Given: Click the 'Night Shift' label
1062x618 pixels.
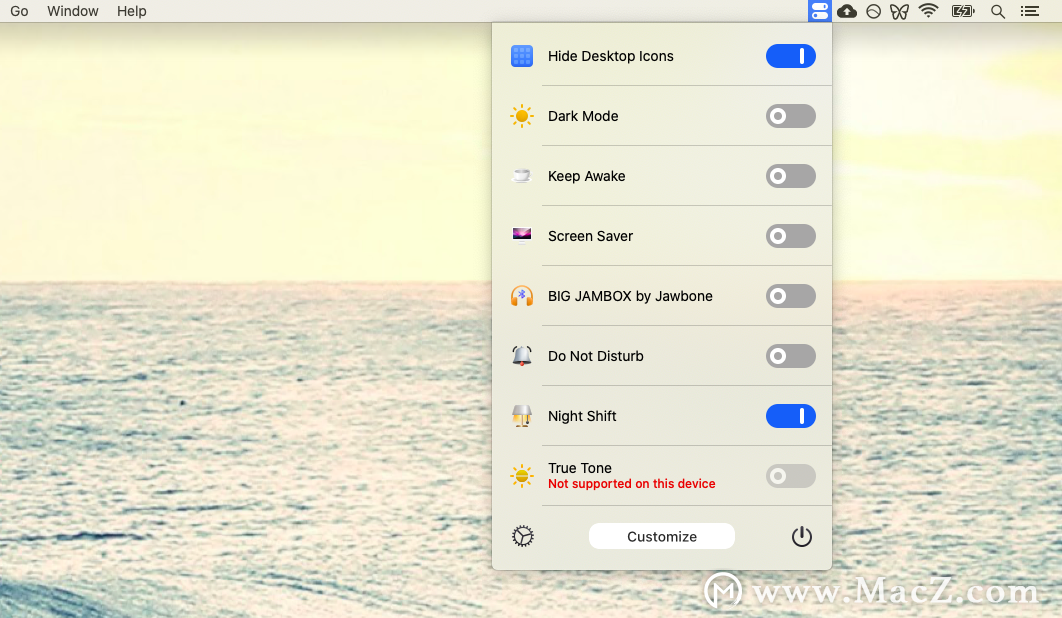Looking at the screenshot, I should click(x=582, y=416).
